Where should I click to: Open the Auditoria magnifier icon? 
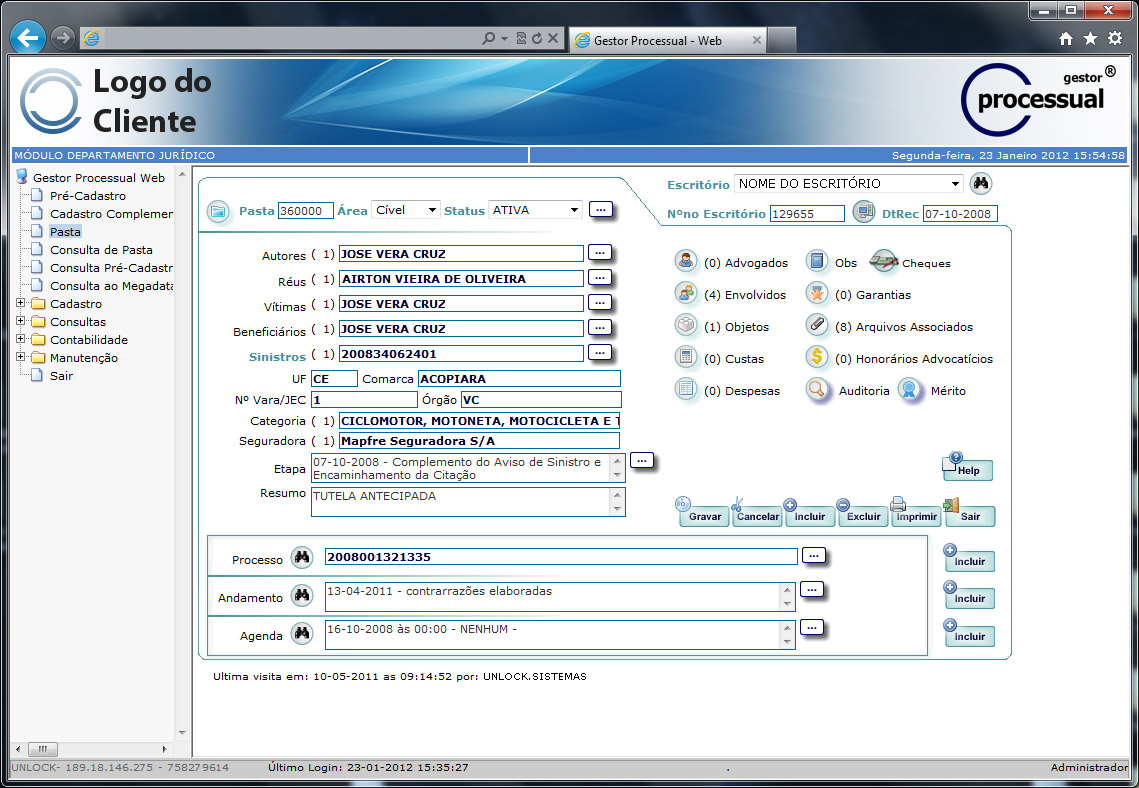point(817,390)
